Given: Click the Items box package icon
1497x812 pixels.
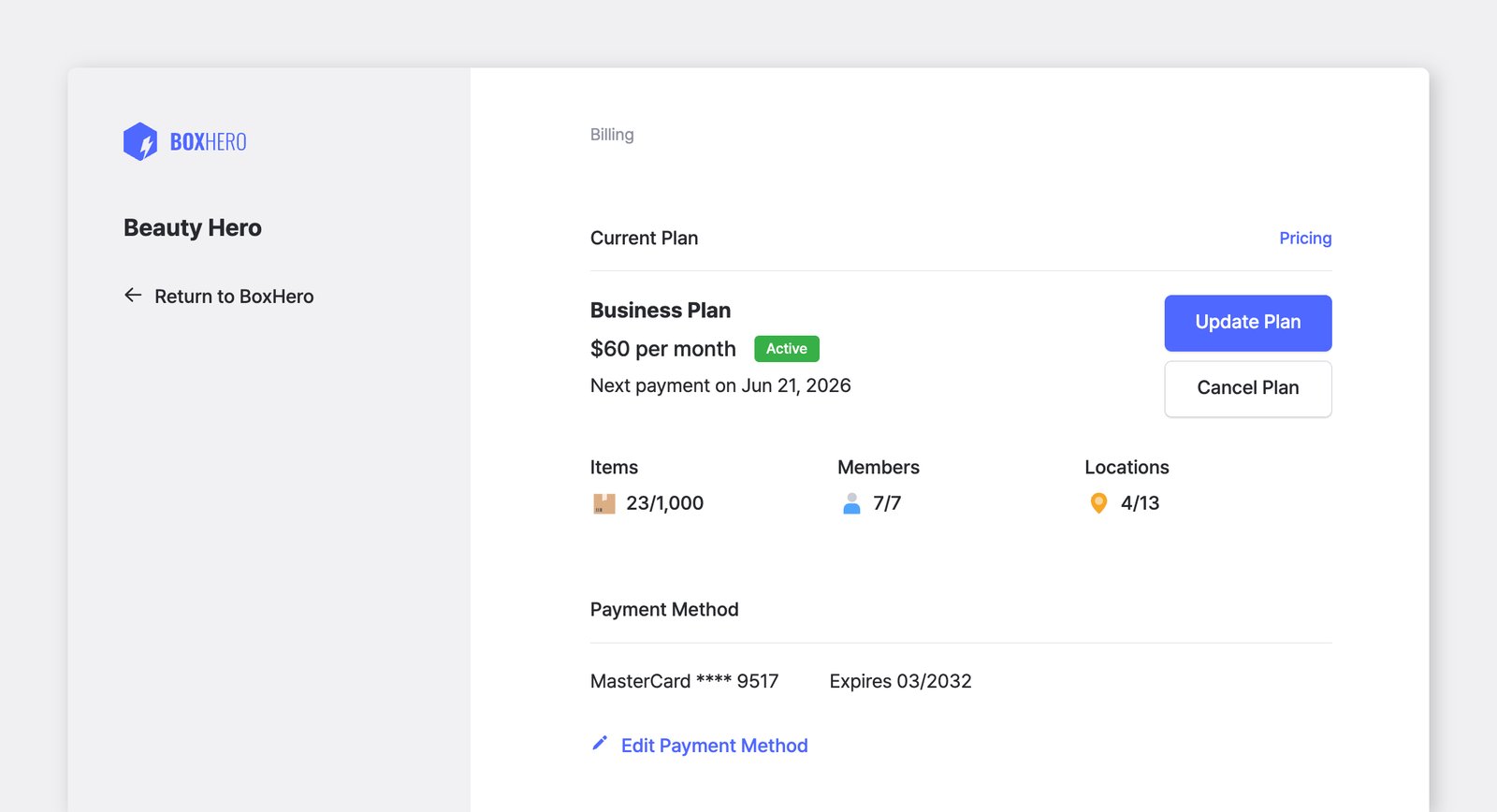Looking at the screenshot, I should [x=604, y=503].
